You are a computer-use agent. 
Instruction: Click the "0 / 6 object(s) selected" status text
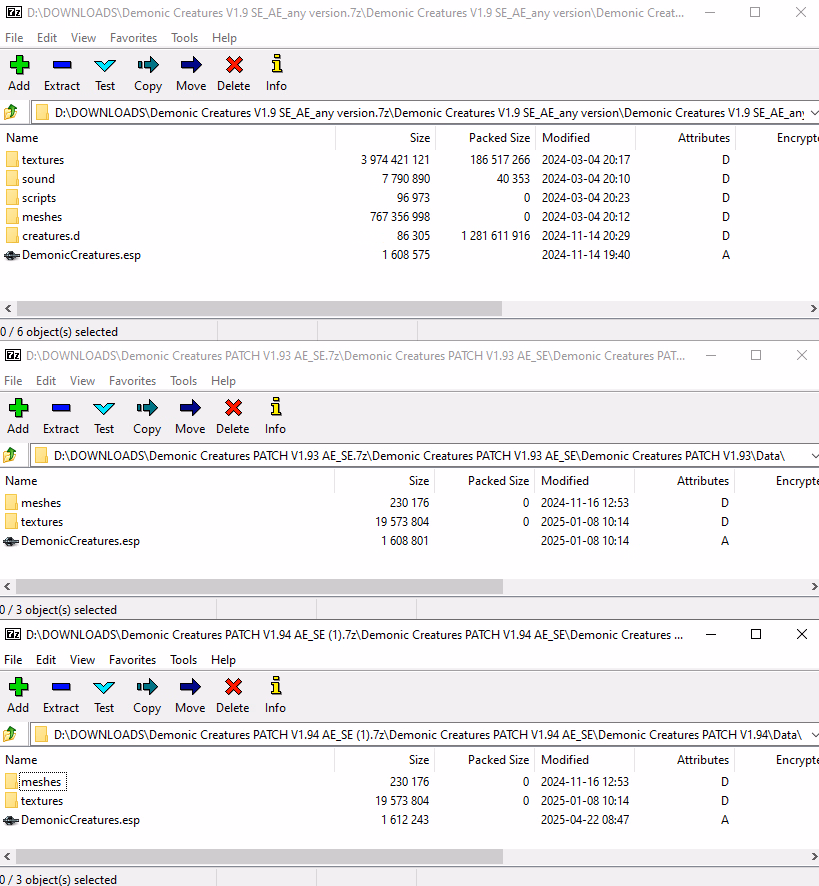(59, 332)
